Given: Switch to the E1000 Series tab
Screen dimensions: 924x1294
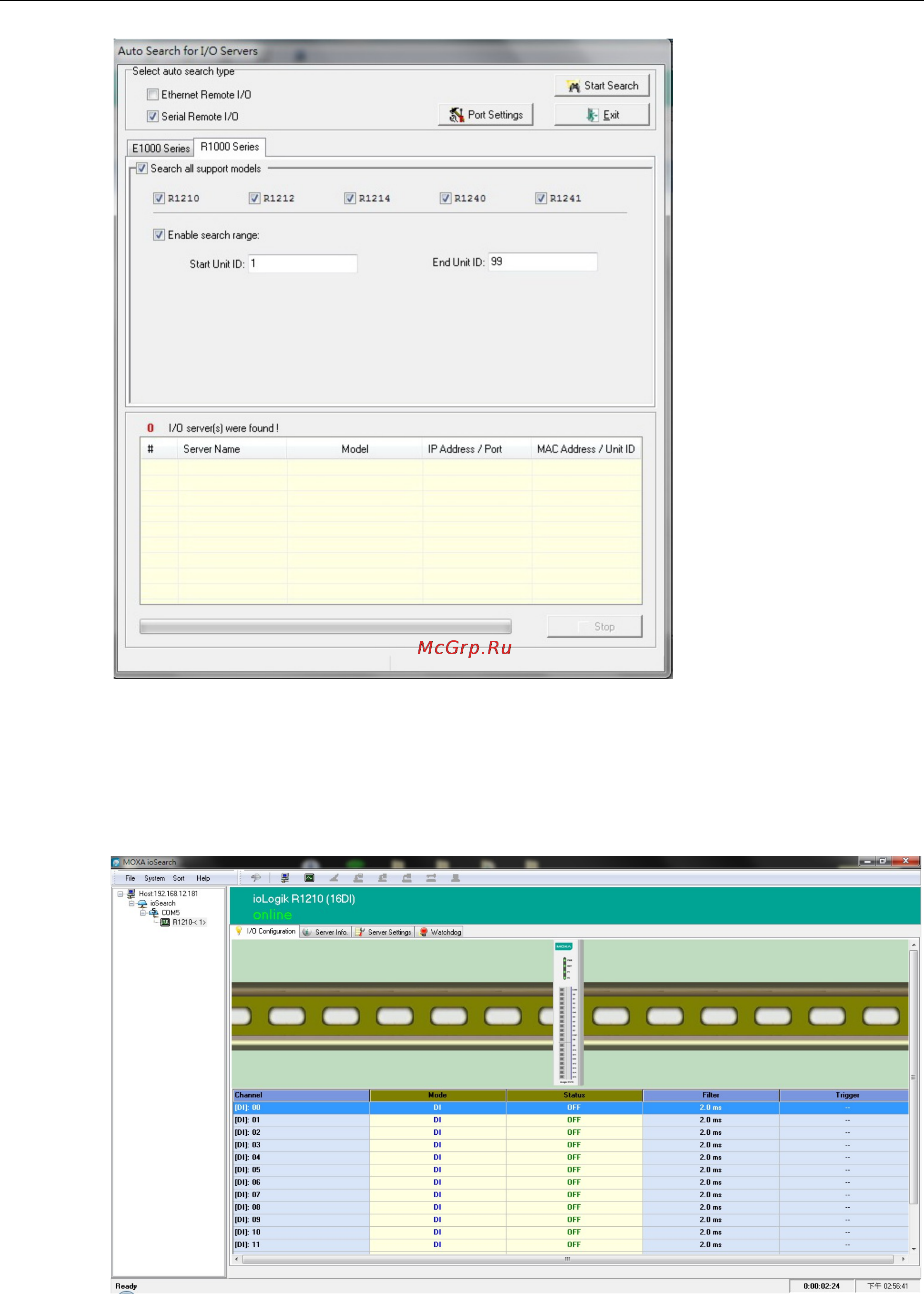Looking at the screenshot, I should tap(161, 148).
